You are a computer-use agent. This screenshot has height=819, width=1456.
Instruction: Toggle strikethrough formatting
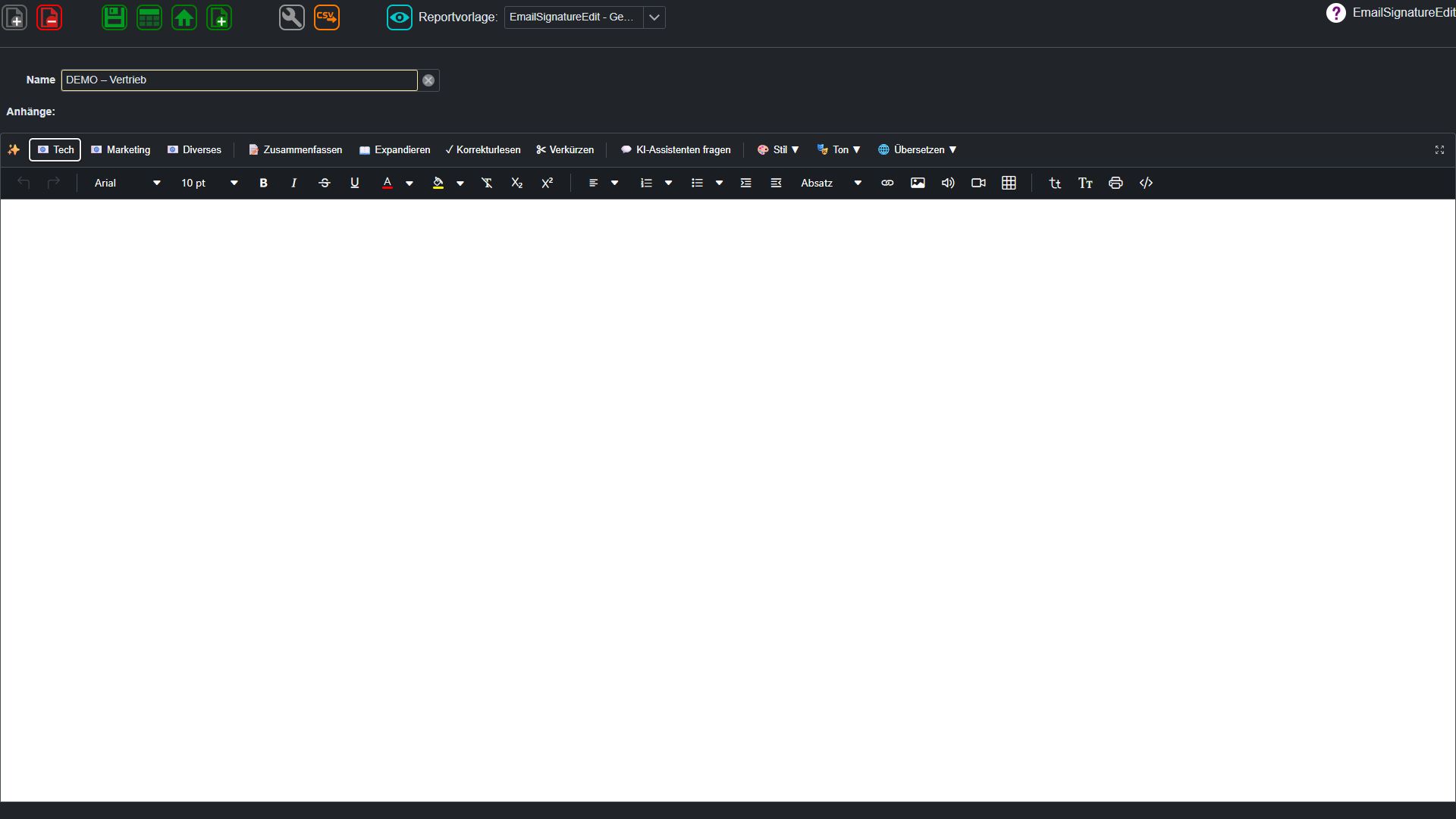(x=324, y=183)
